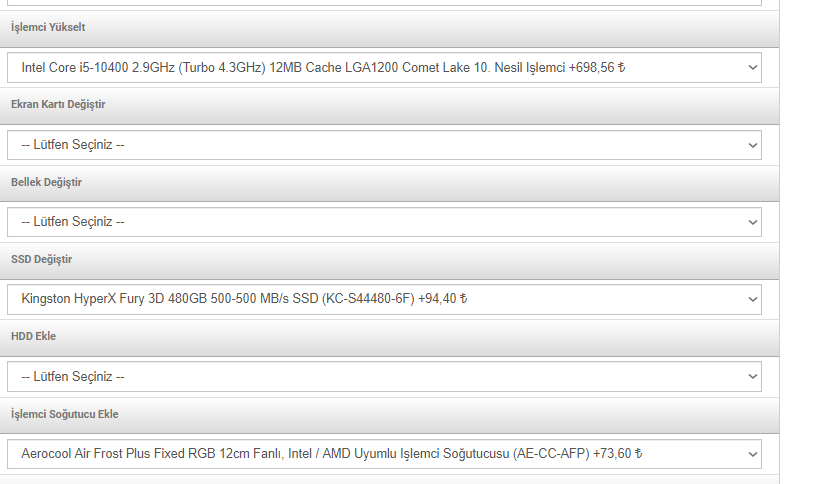Click the chevron arrow on the HDD dropdown
The image size is (840, 484).
click(753, 377)
